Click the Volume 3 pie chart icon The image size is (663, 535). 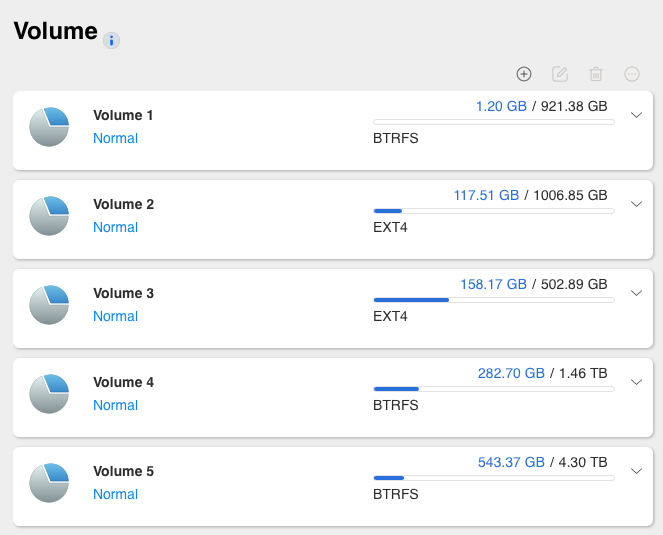coord(49,305)
